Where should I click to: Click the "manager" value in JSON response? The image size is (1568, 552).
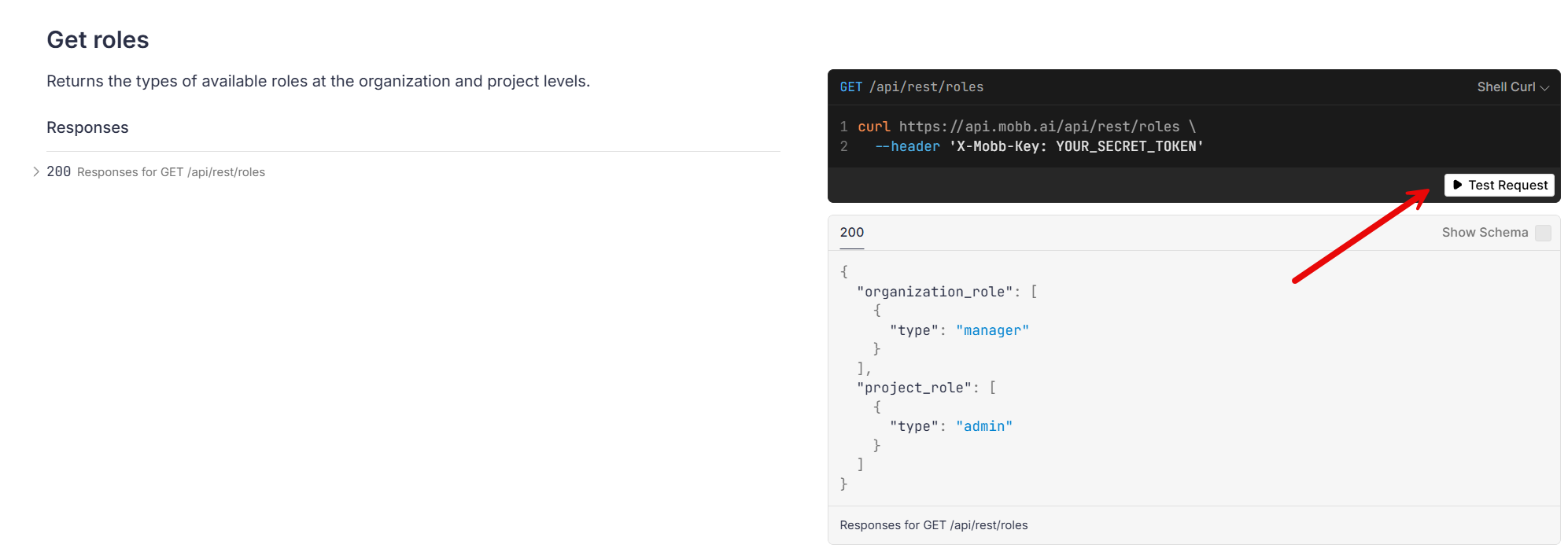click(991, 330)
